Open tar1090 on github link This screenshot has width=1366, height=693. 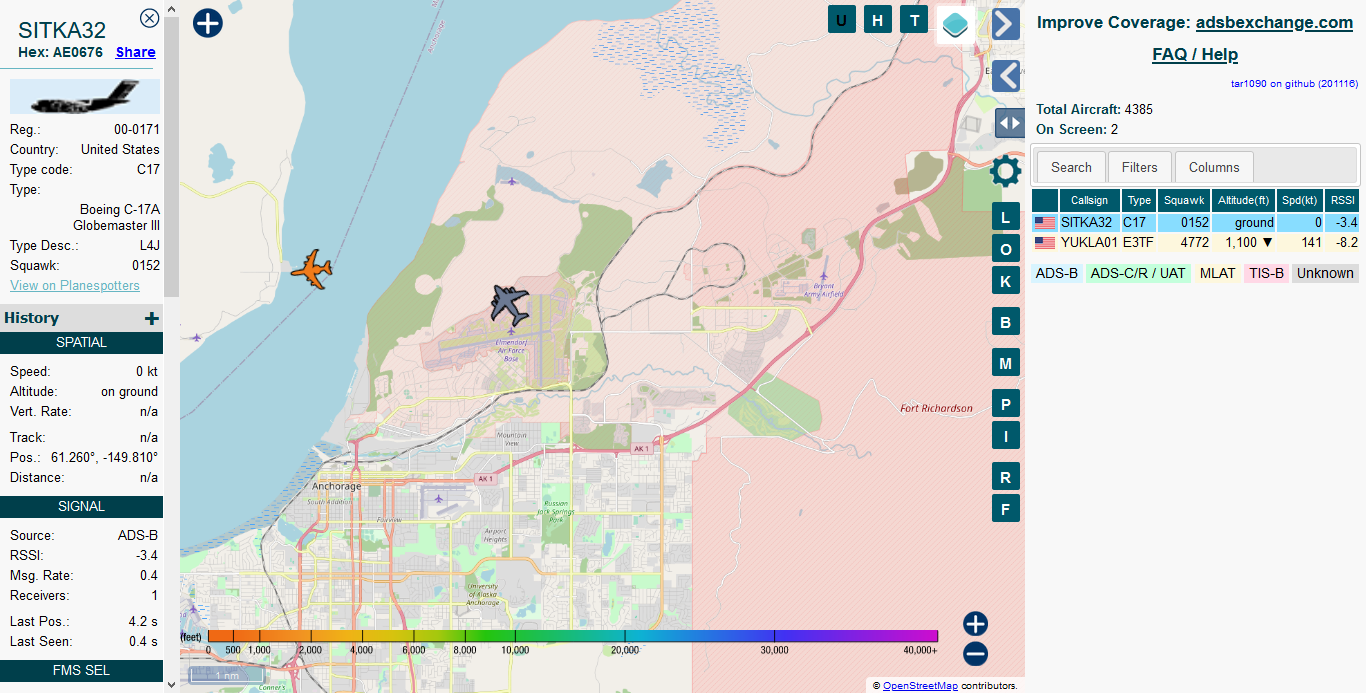click(1294, 84)
